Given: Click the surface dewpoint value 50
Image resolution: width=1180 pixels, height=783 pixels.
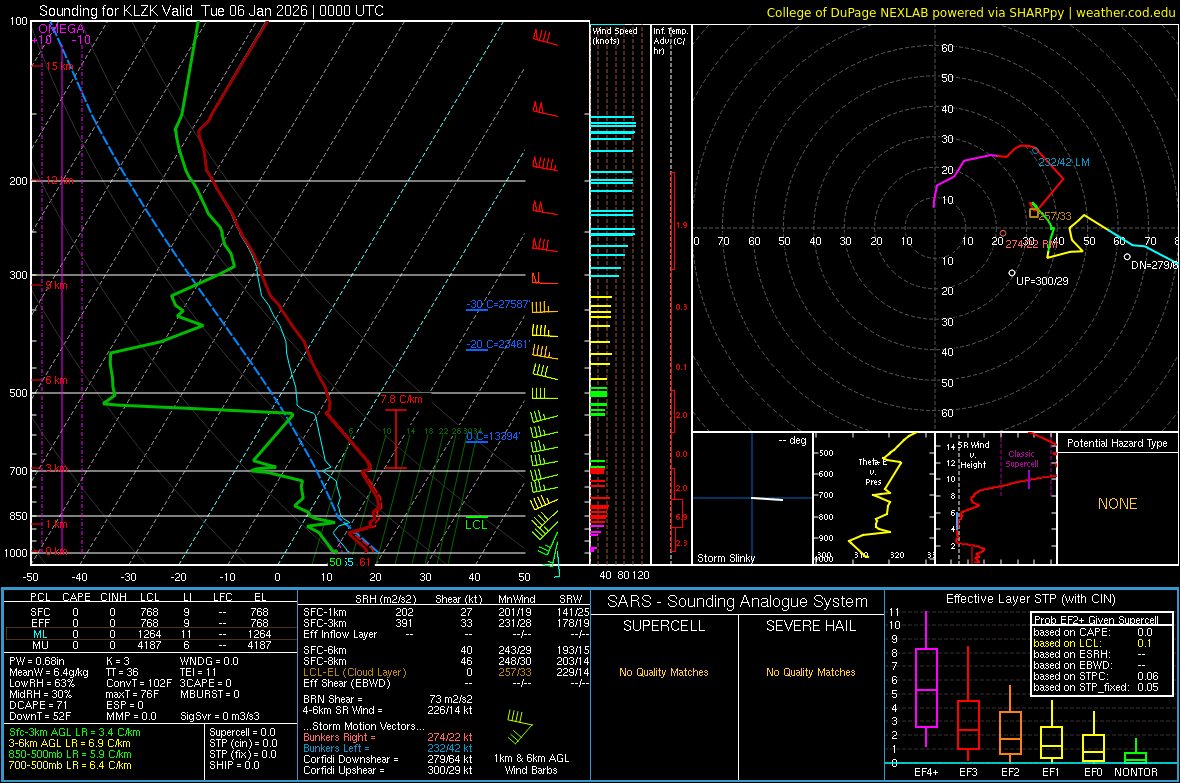Looking at the screenshot, I should point(335,562).
